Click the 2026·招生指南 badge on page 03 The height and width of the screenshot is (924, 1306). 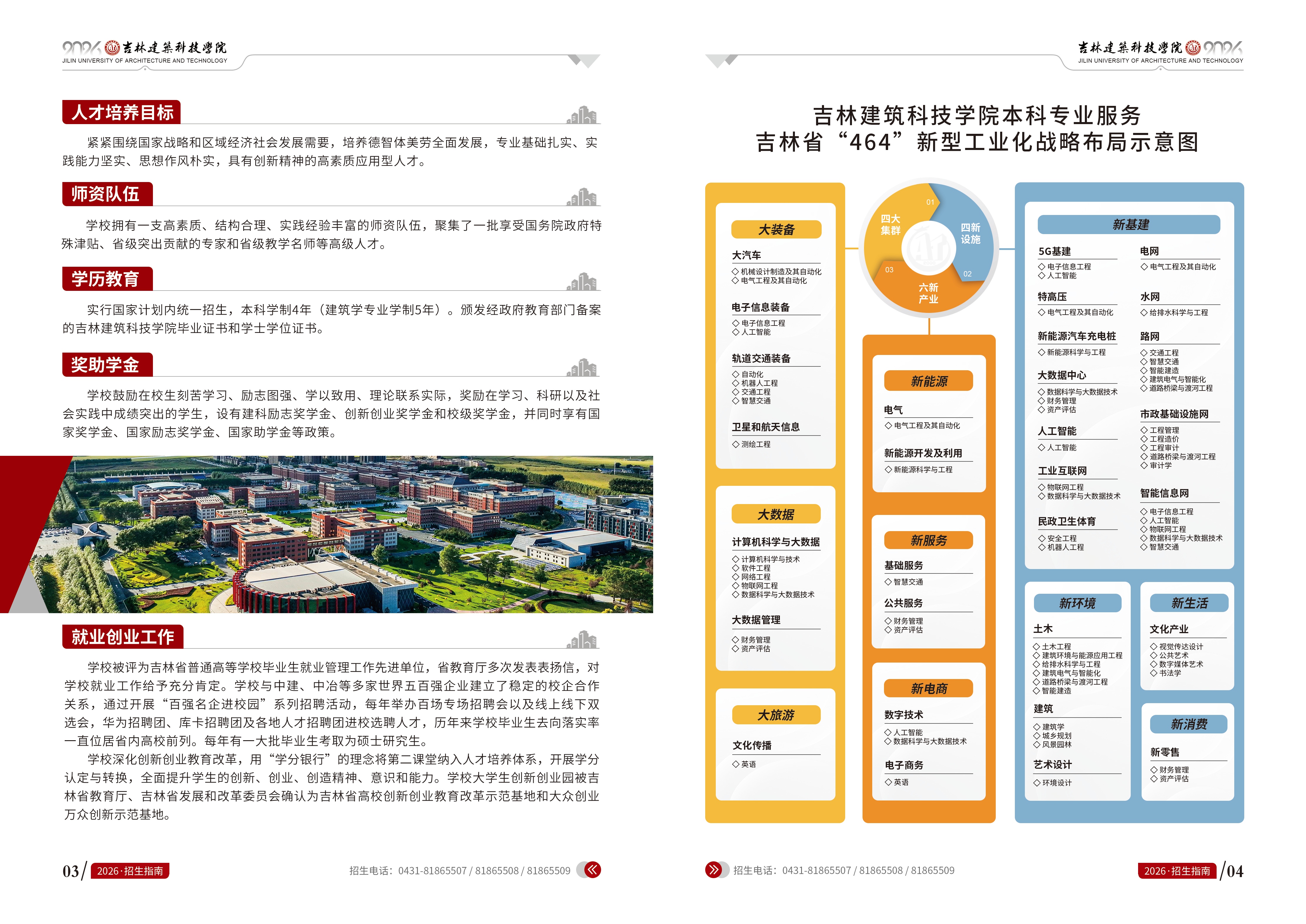point(130,870)
